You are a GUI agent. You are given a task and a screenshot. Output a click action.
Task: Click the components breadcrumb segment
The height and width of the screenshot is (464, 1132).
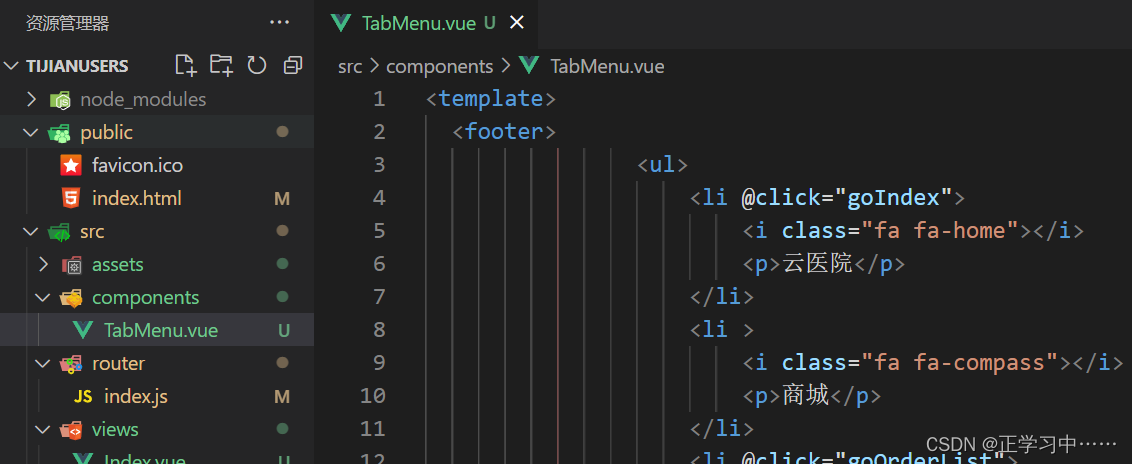[440, 67]
